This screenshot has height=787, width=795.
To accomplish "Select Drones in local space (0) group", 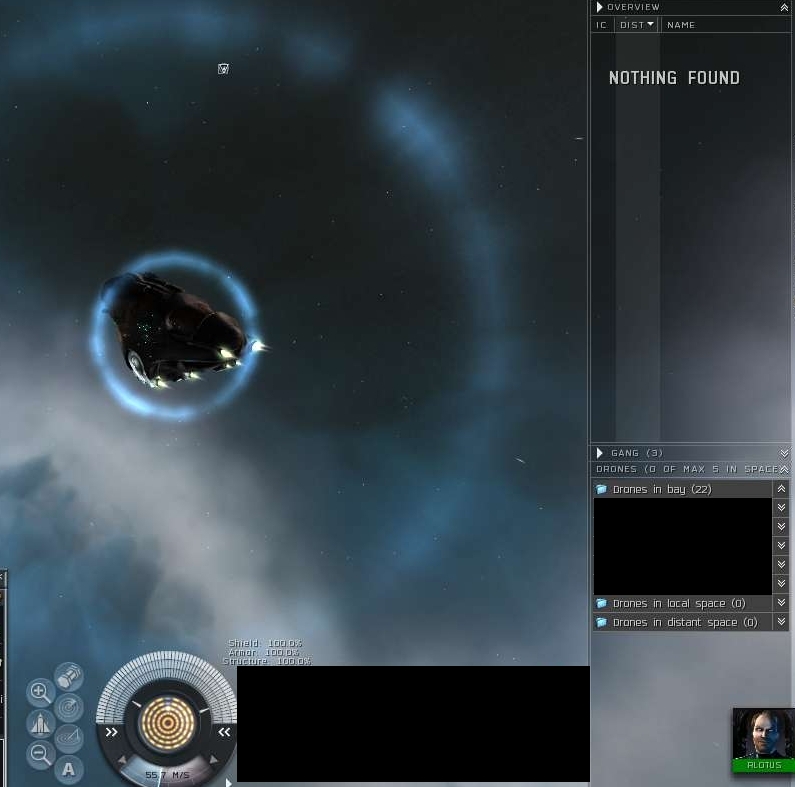I will pyautogui.click(x=678, y=603).
